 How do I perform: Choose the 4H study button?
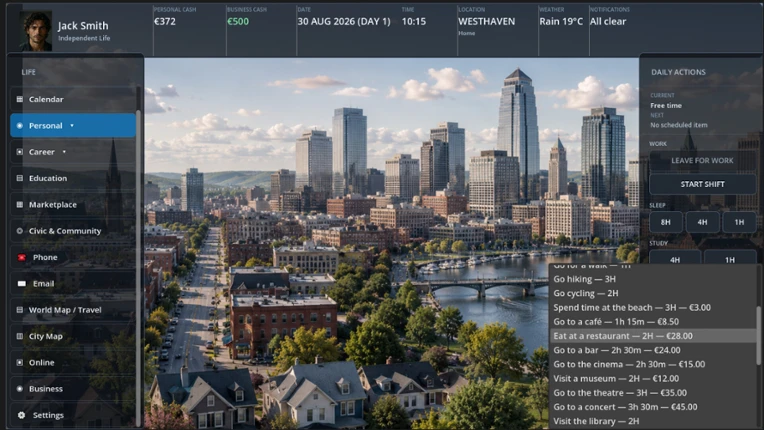[675, 258]
